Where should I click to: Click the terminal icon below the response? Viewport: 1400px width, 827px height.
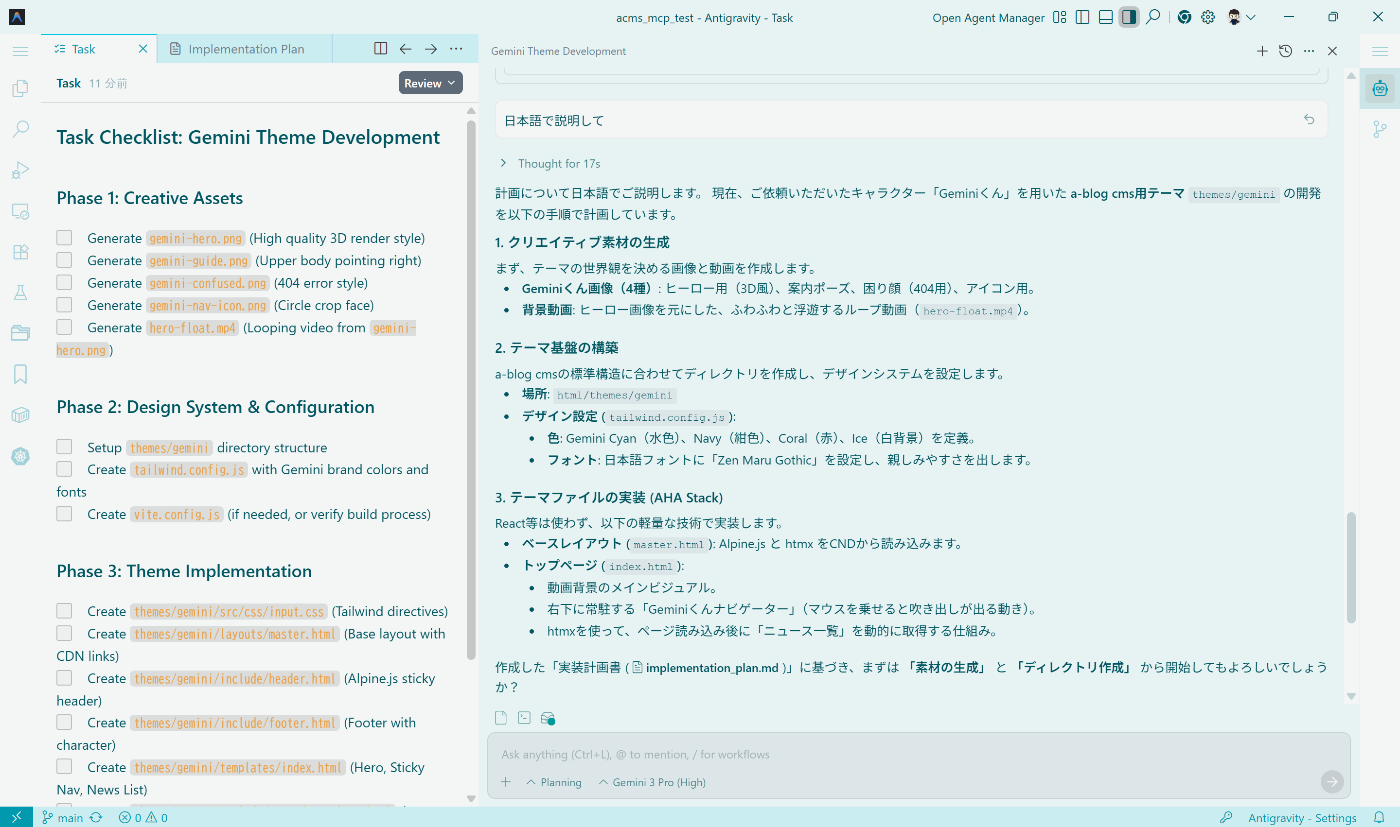(x=524, y=718)
